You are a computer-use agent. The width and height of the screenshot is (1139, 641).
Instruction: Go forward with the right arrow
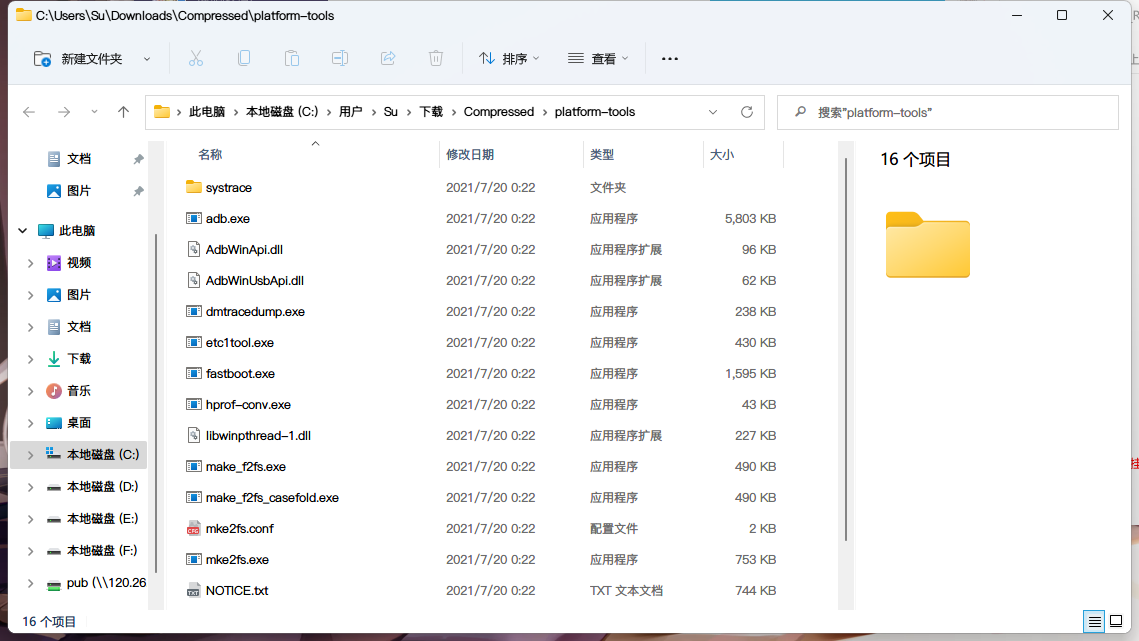coord(64,112)
